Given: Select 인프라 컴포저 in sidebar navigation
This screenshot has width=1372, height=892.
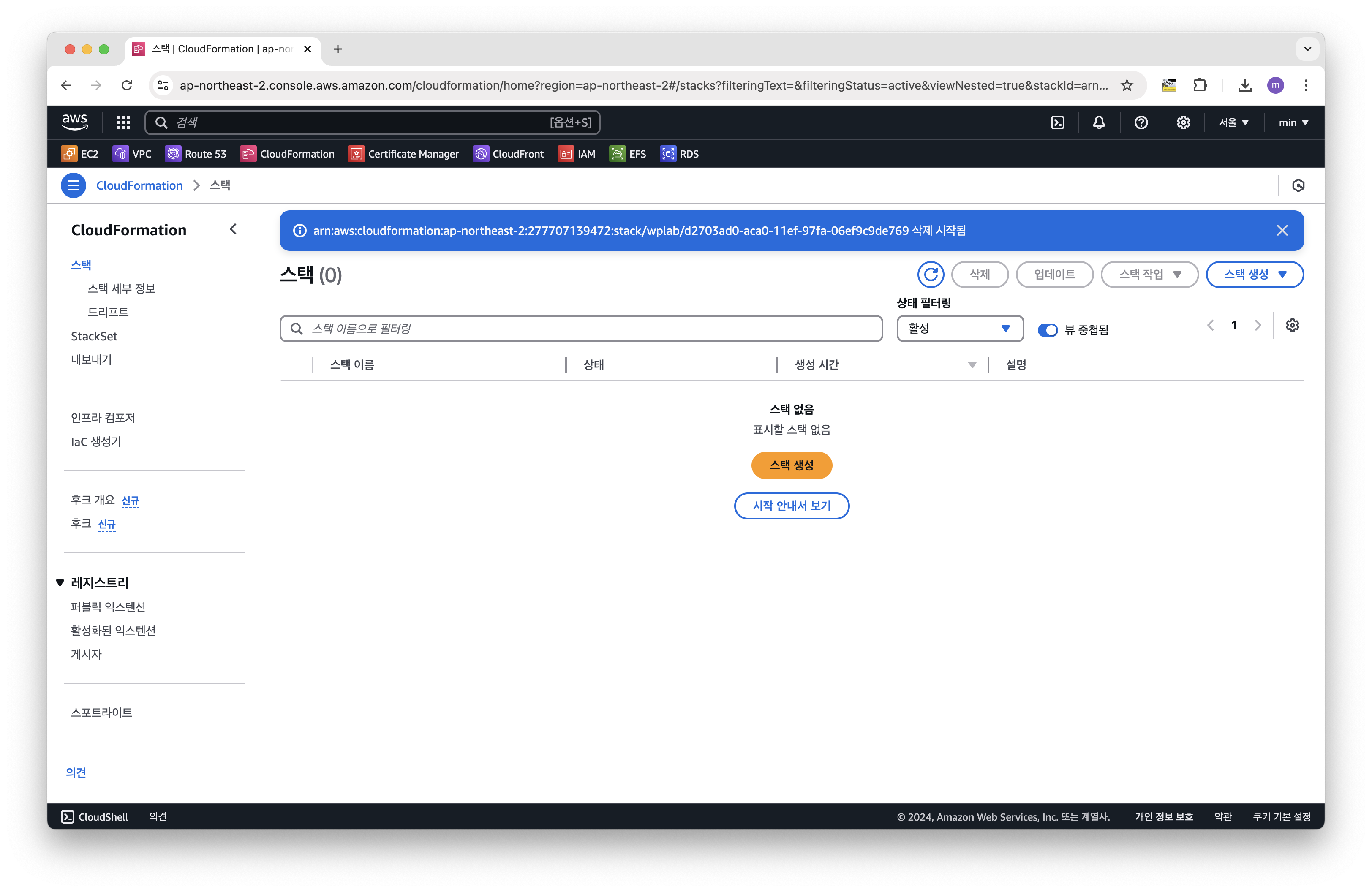Looking at the screenshot, I should pos(103,418).
